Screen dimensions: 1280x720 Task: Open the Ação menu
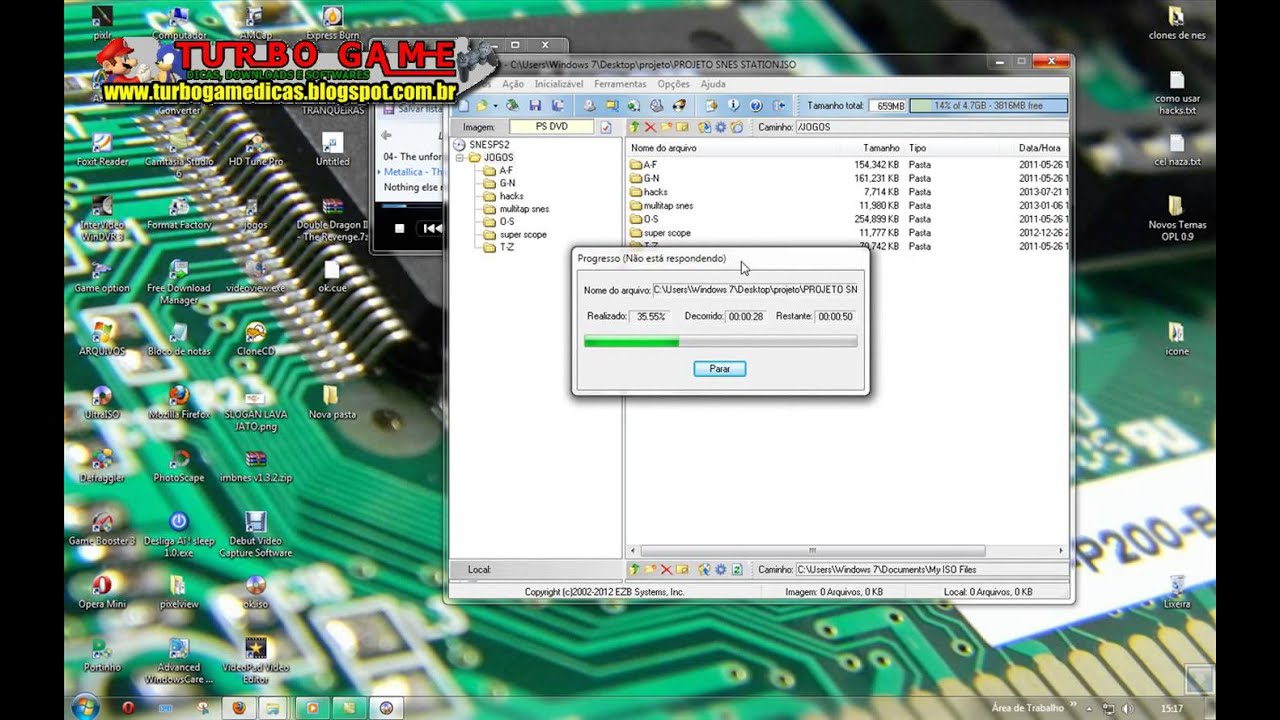click(513, 84)
